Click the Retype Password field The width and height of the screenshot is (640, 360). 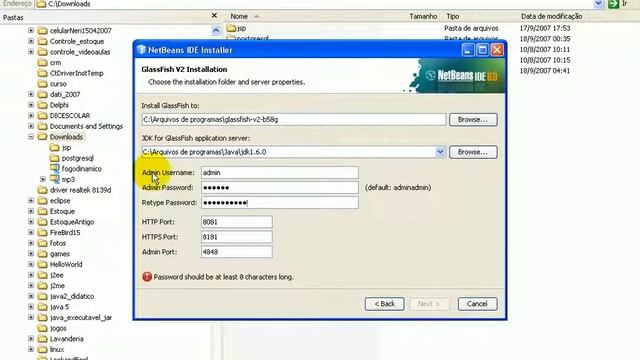pyautogui.click(x=280, y=203)
